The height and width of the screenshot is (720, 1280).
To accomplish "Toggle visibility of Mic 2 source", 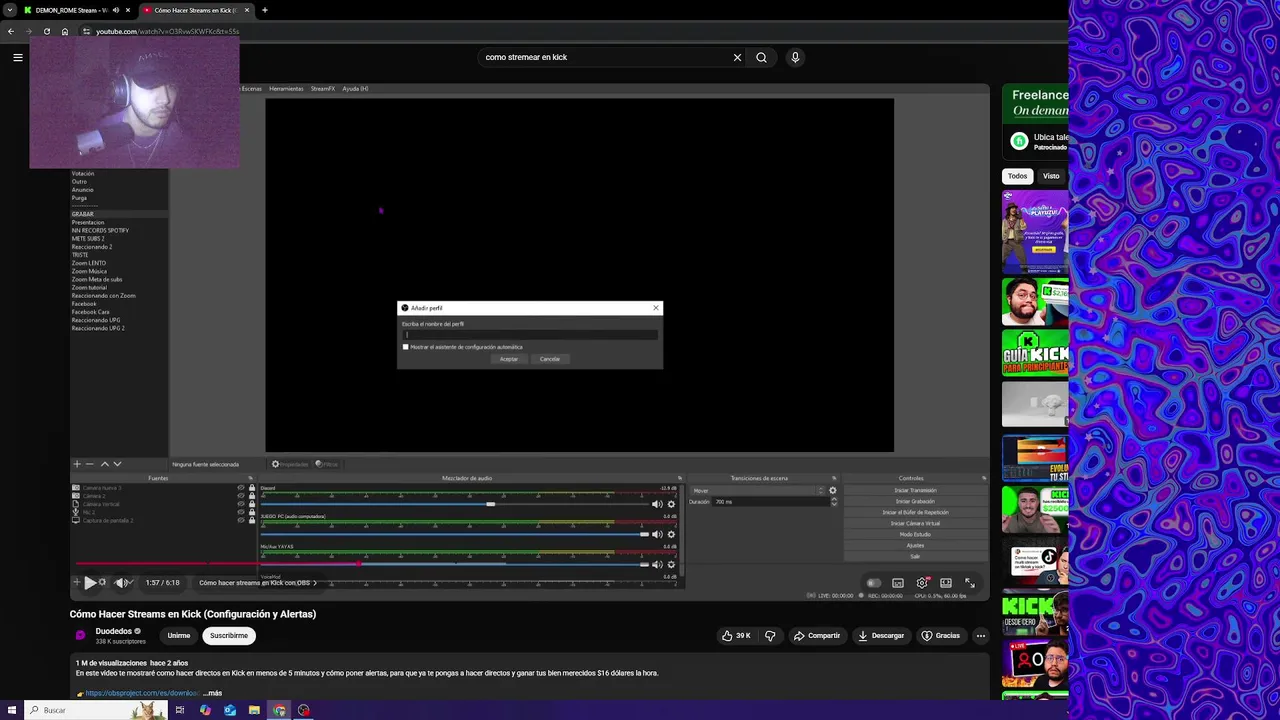I will coord(241,512).
